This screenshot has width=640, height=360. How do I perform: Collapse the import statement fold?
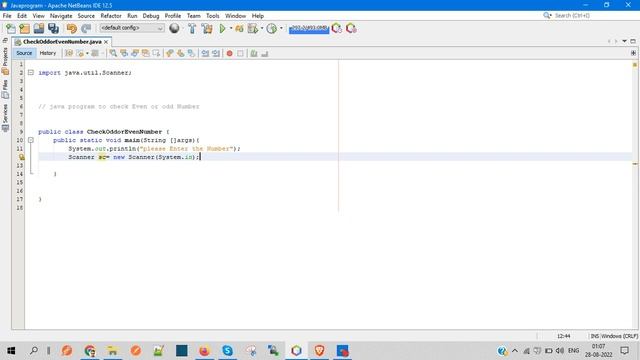tap(31, 73)
